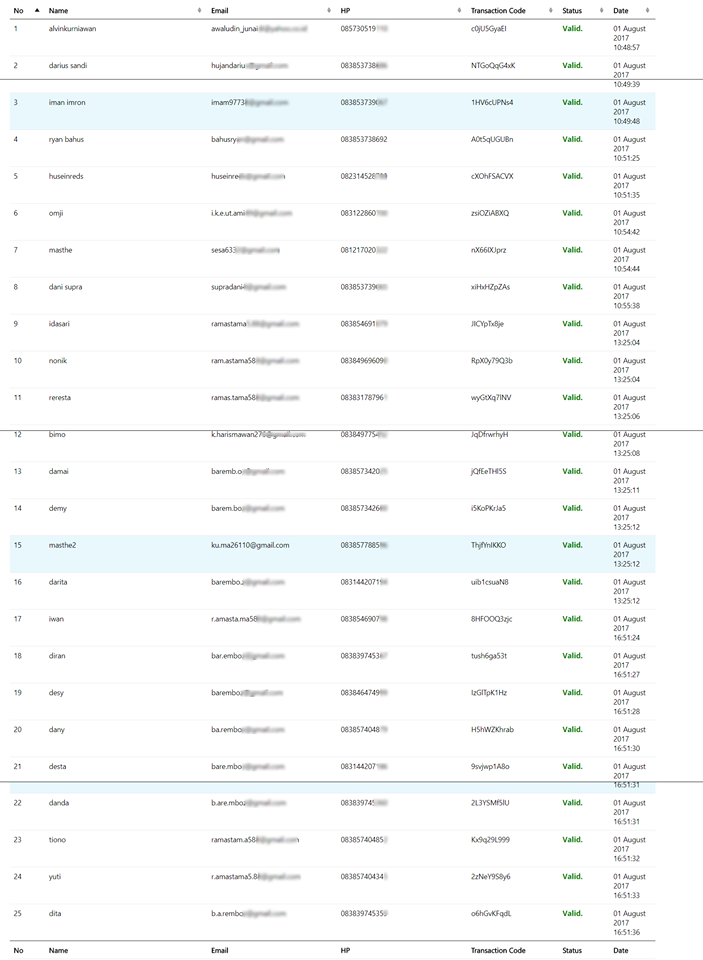Click the Valid status for row 7 masthe
The height and width of the screenshot is (960, 703).
pos(572,250)
